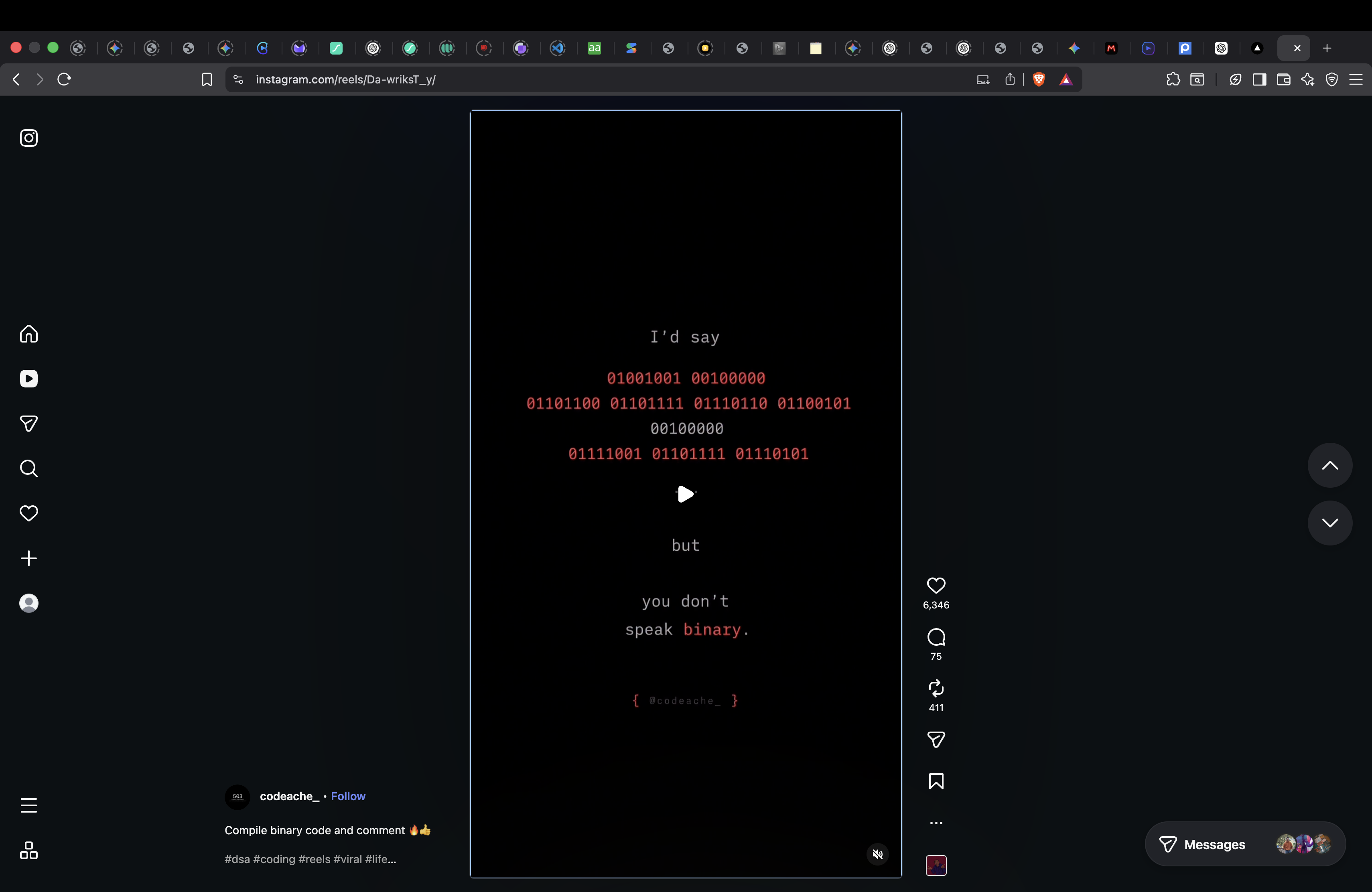Unmute the reel audio

click(877, 854)
